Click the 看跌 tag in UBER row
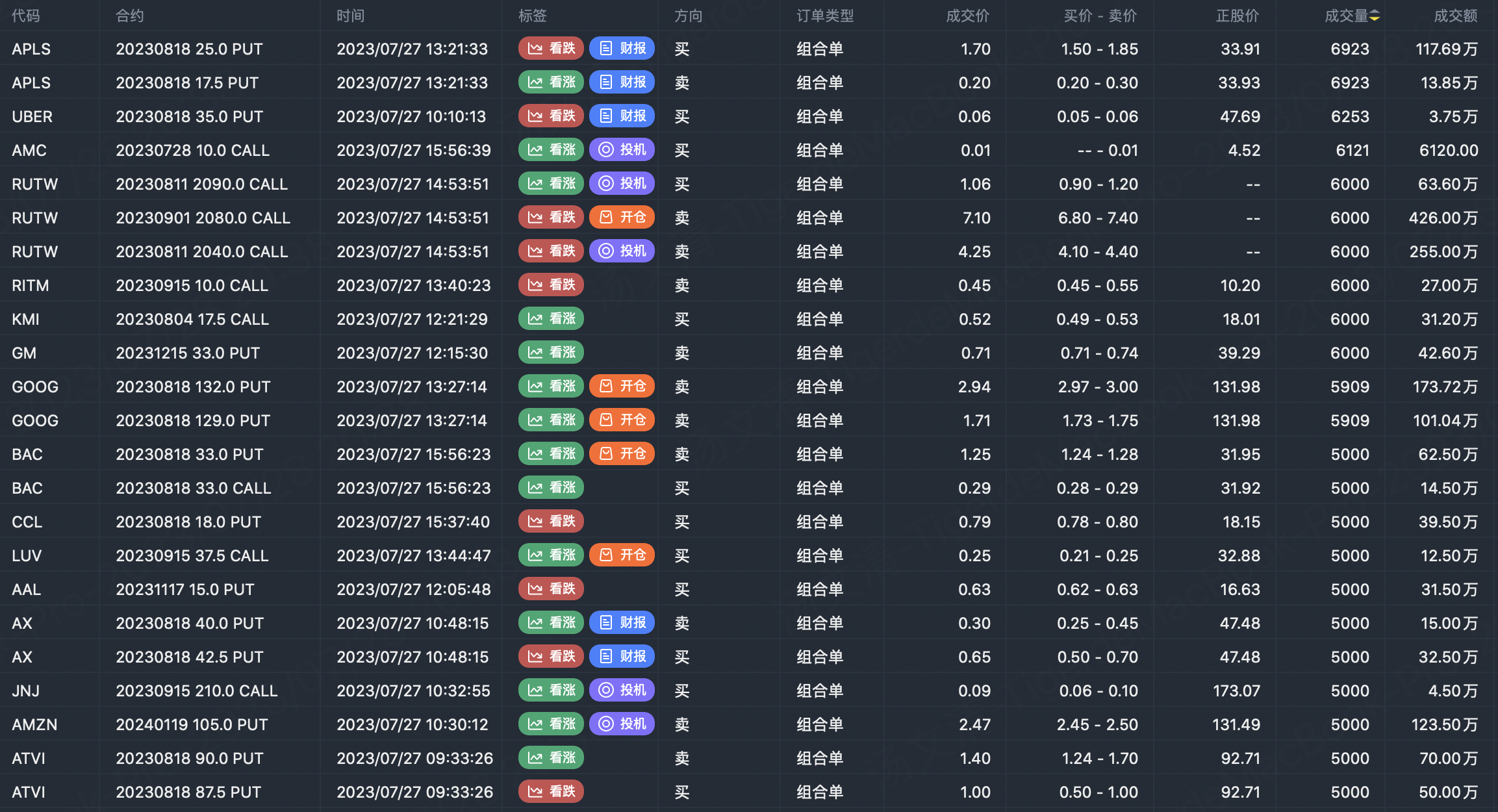Viewport: 1498px width, 812px height. (x=551, y=116)
